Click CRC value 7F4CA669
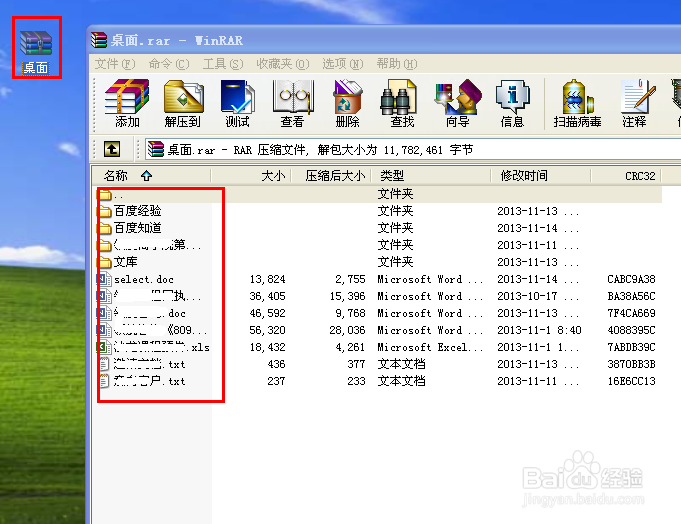The height and width of the screenshot is (524, 681). (x=631, y=313)
